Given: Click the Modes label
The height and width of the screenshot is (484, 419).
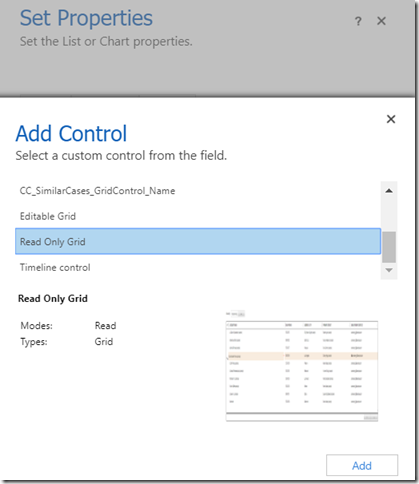Looking at the screenshot, I should [37, 326].
